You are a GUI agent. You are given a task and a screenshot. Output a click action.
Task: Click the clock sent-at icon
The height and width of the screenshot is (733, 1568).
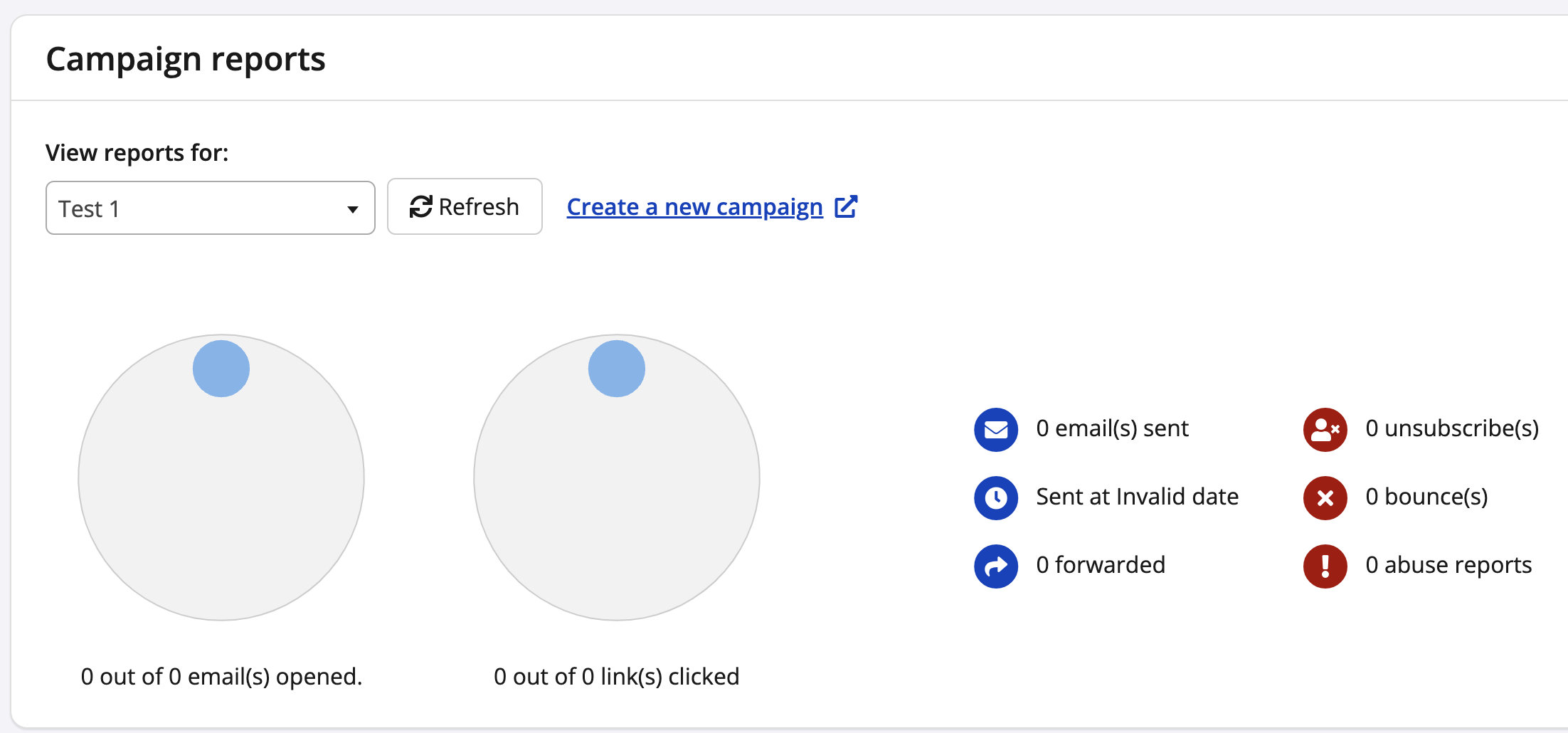pyautogui.click(x=995, y=497)
